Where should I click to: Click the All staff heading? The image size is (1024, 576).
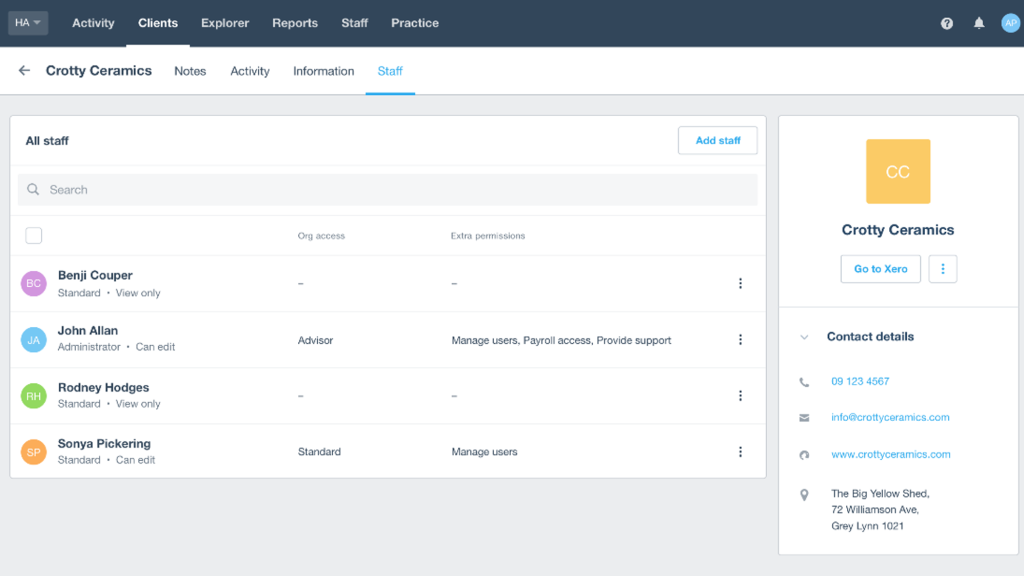point(47,141)
